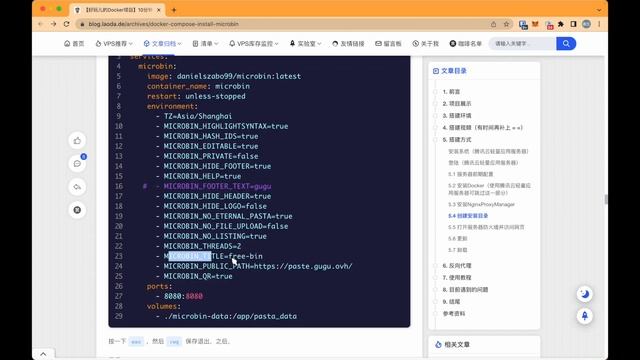
Task: Jump to section 7. 使用教程
Action: coord(457,278)
